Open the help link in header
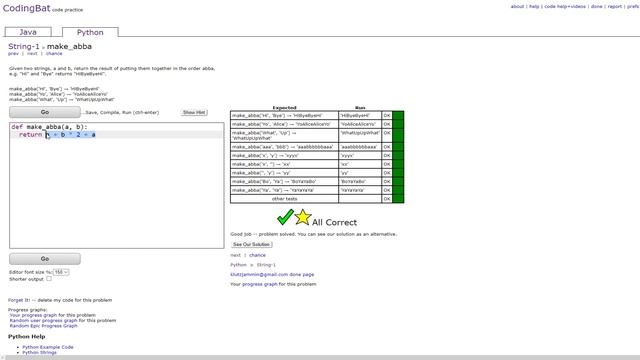Viewport: 640px width, 360px height. point(534,7)
